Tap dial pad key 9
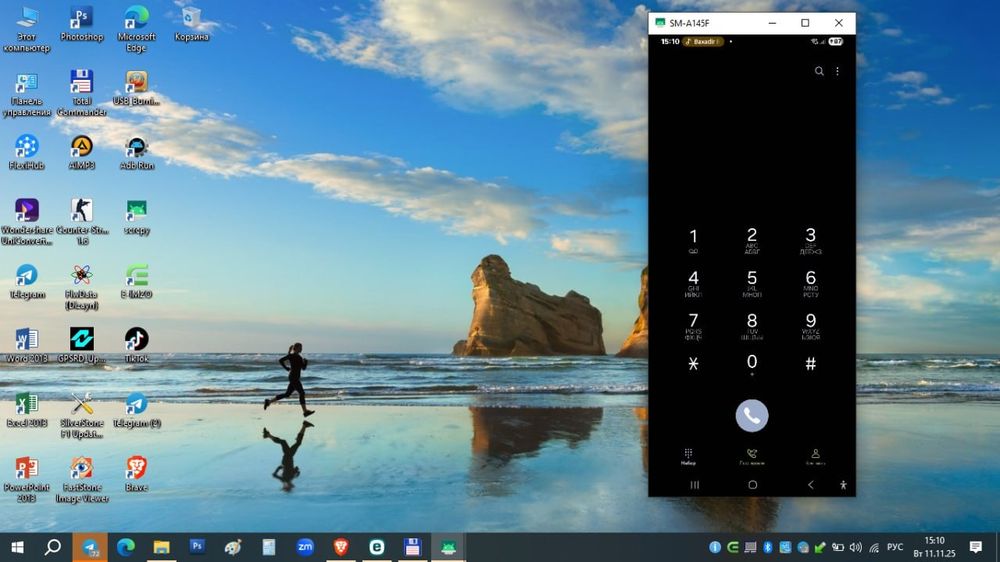 pos(811,326)
